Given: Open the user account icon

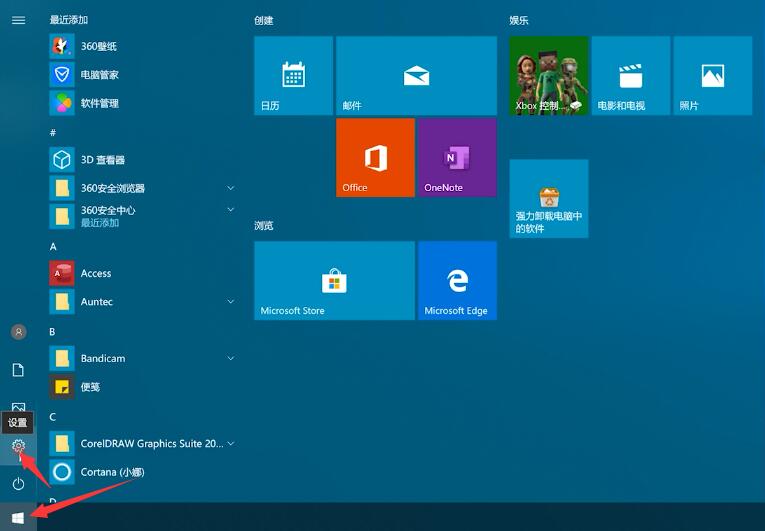Looking at the screenshot, I should pyautogui.click(x=19, y=332).
